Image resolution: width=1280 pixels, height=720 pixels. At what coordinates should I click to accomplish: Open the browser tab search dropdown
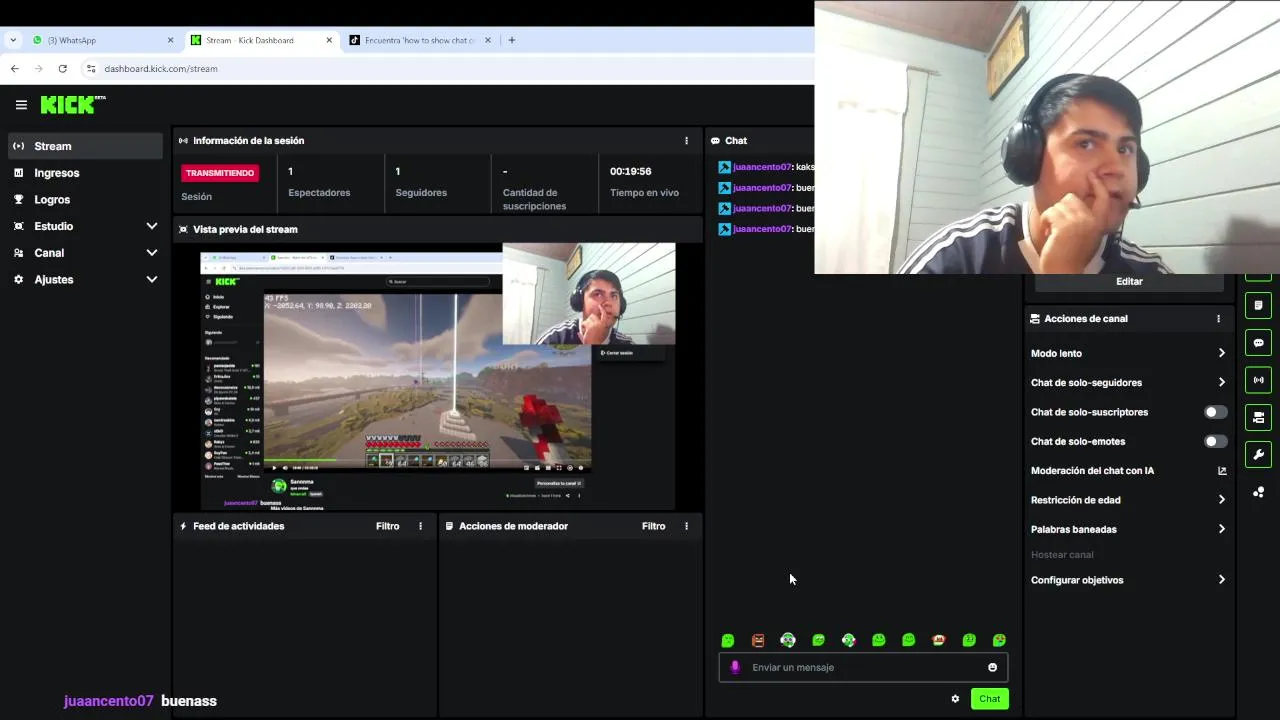point(13,40)
